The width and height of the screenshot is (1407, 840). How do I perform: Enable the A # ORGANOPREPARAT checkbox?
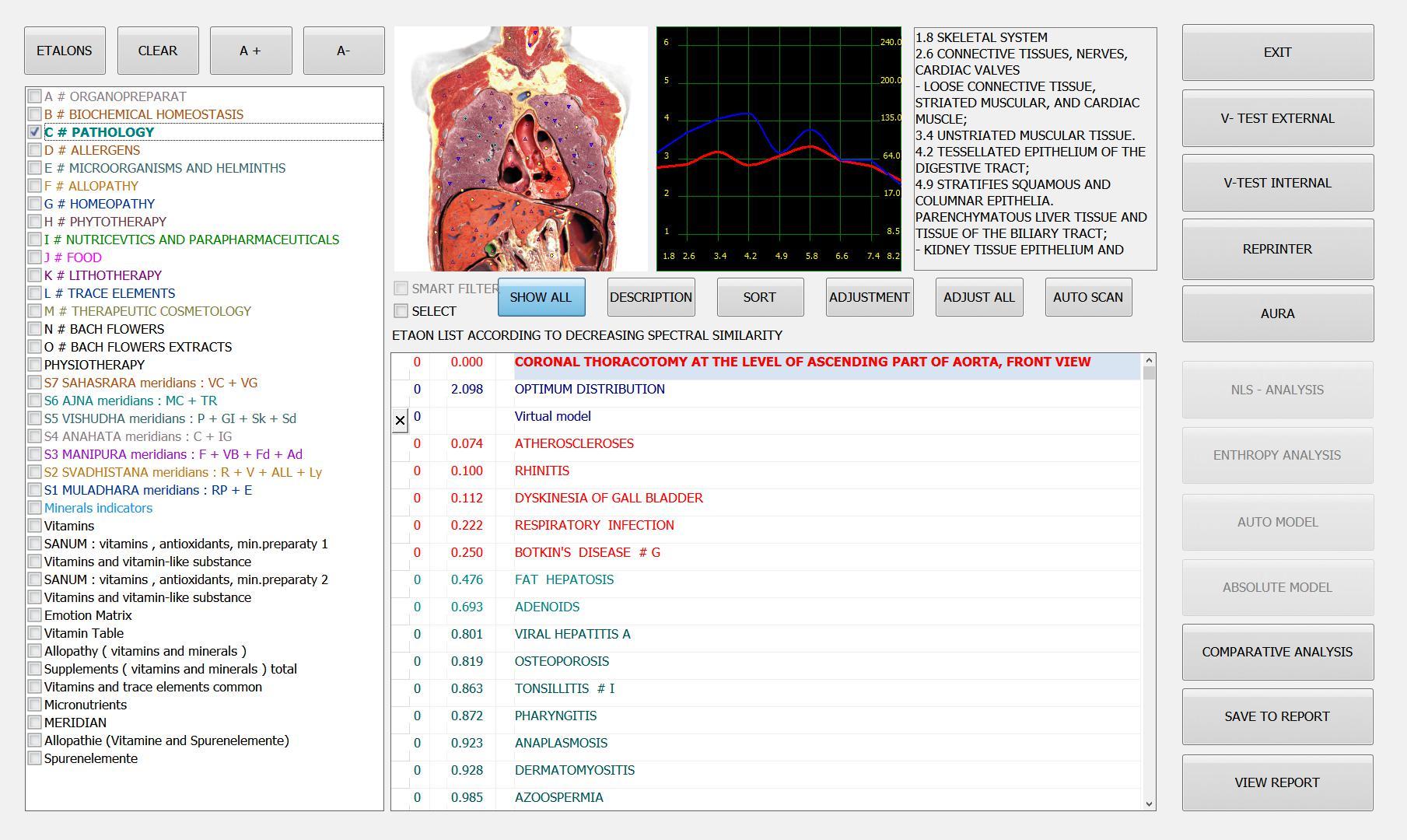35,96
